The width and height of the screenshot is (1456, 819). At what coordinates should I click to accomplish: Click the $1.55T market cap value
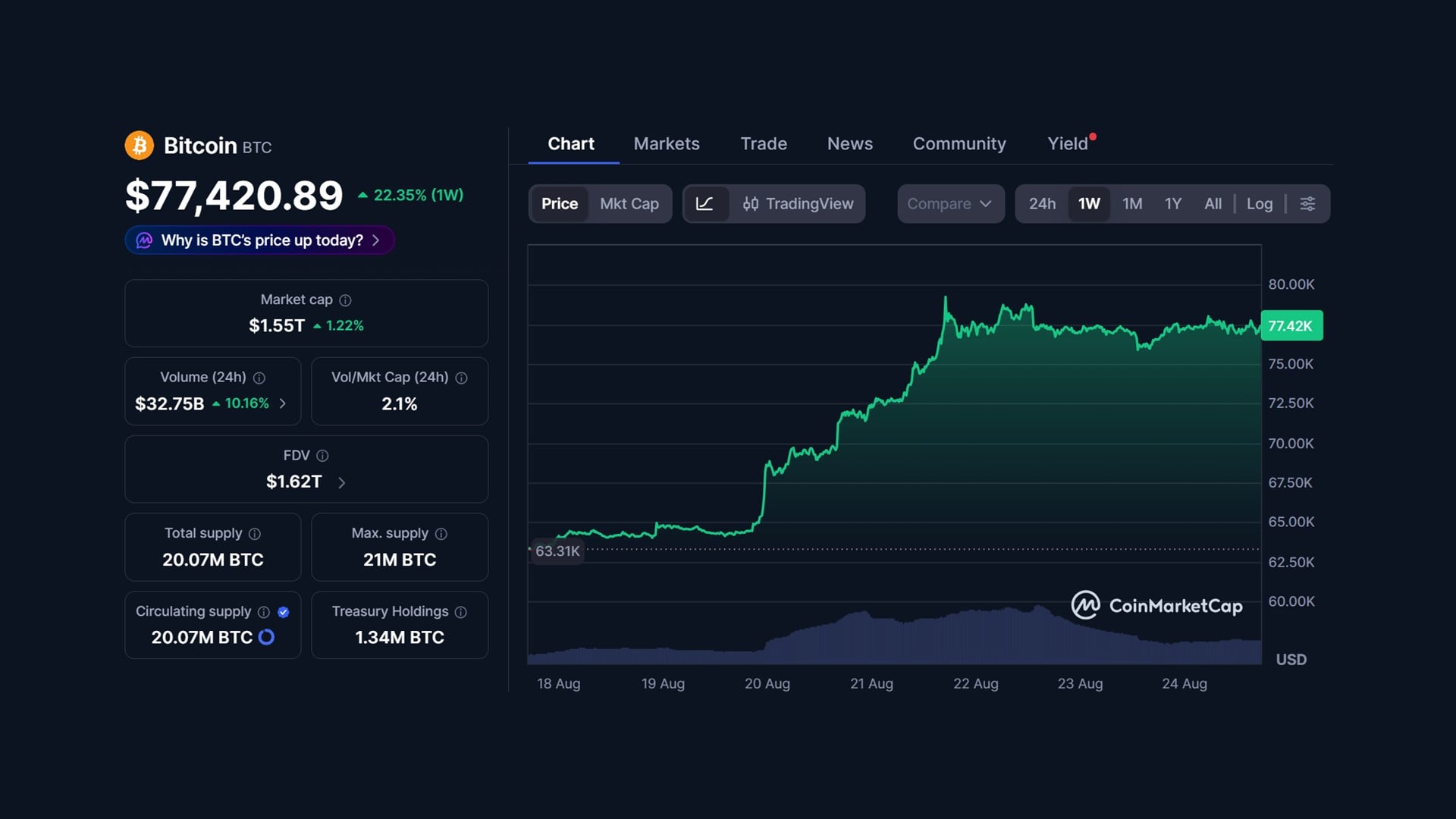click(x=277, y=326)
